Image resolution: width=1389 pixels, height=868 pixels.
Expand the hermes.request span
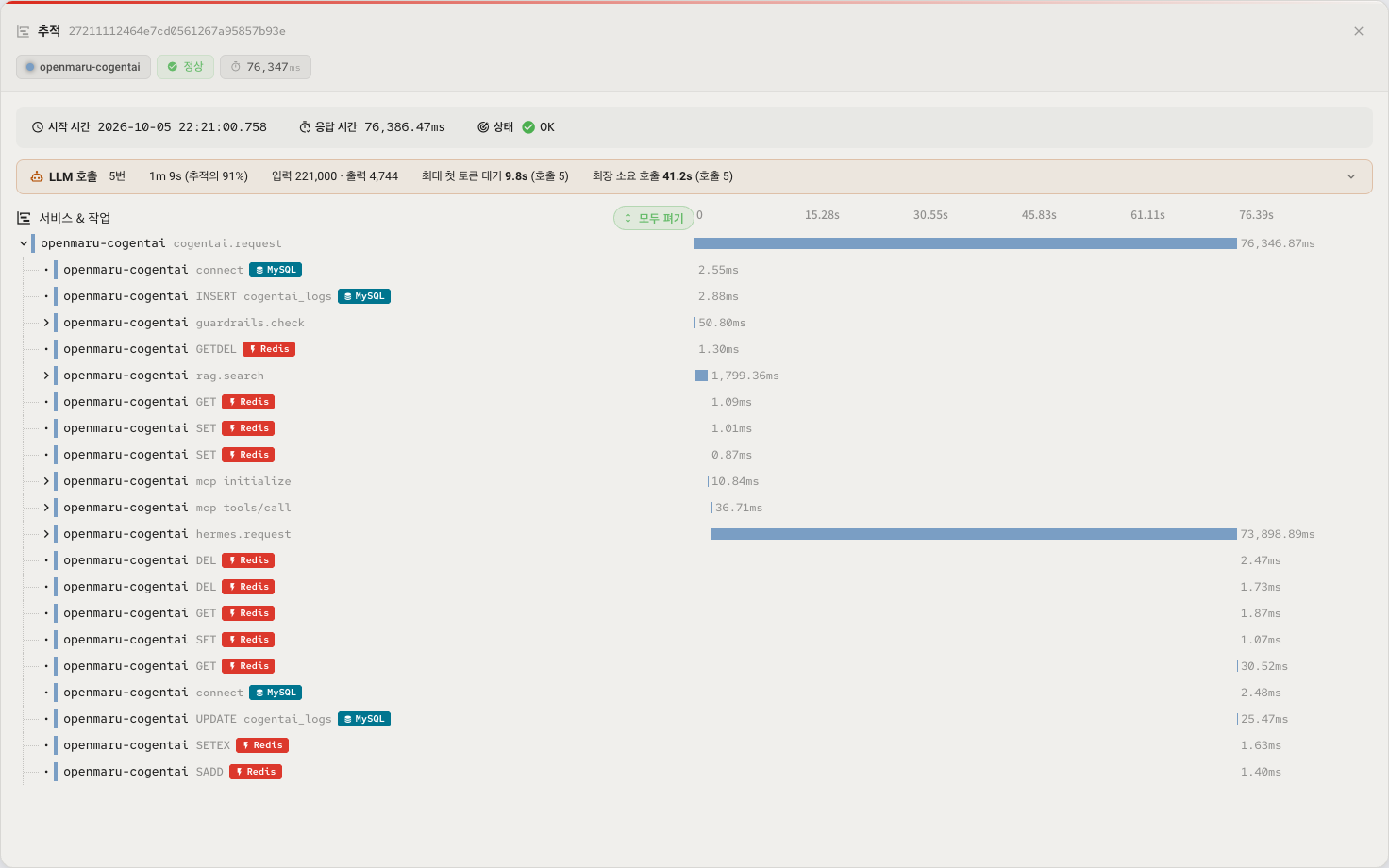click(x=46, y=534)
